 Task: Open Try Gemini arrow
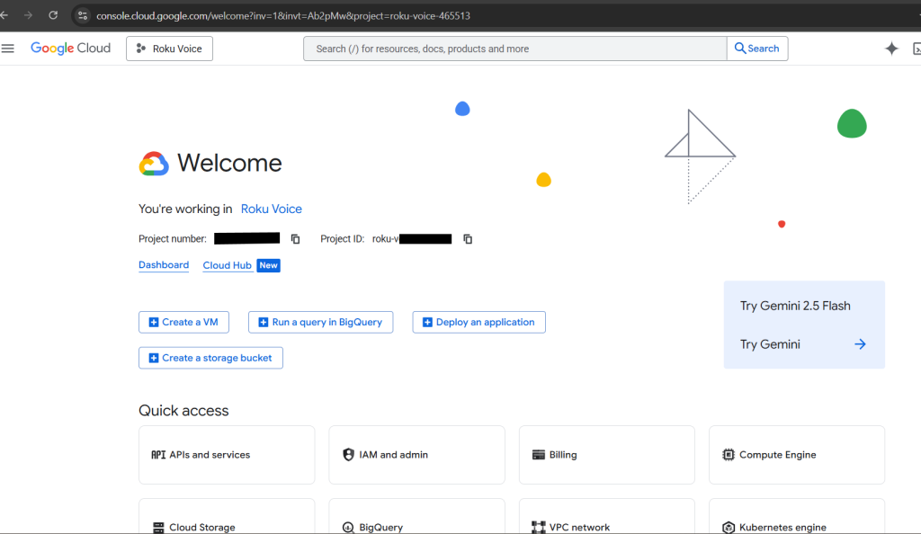(860, 344)
